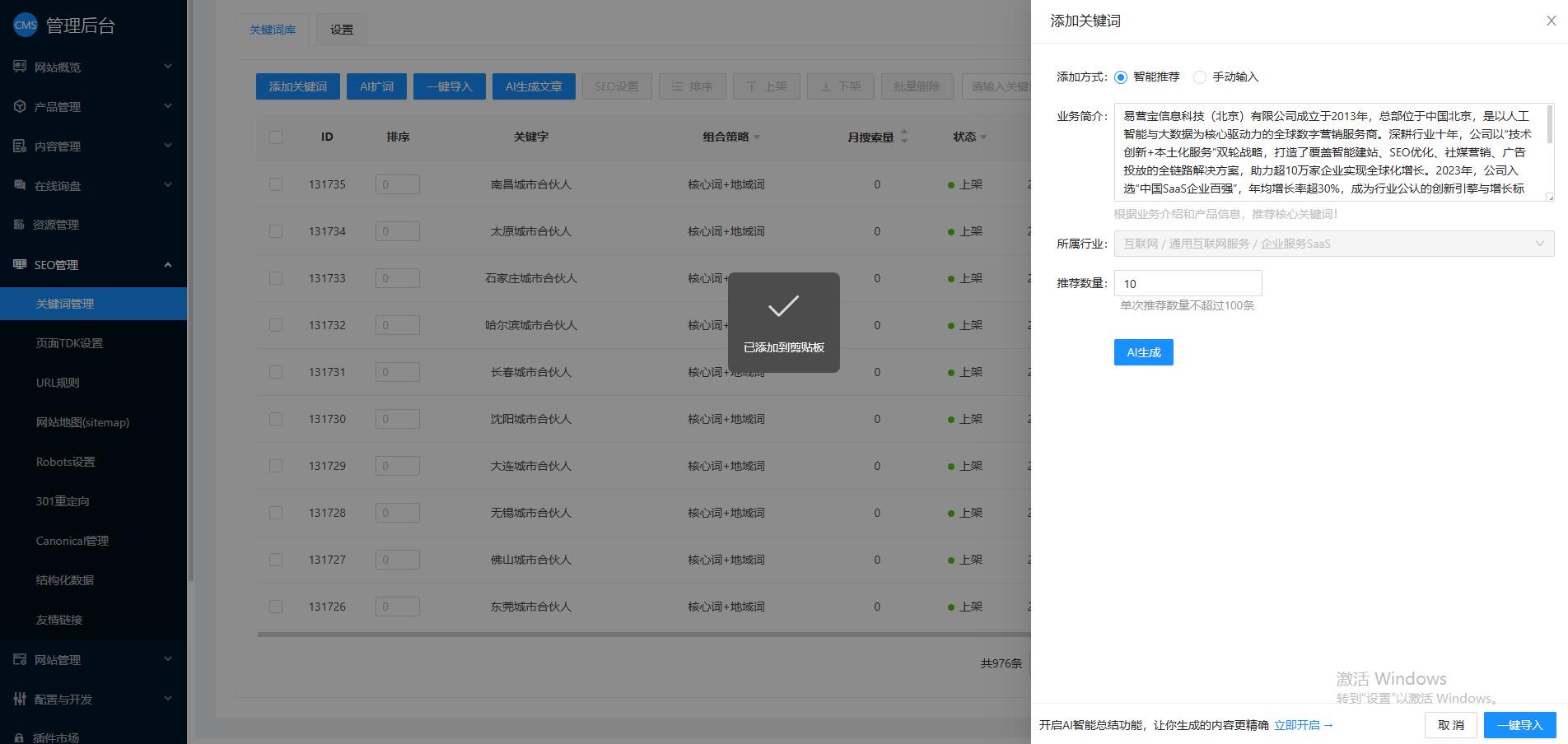
Task: Click the 推荐数量 input field
Action: click(1188, 283)
